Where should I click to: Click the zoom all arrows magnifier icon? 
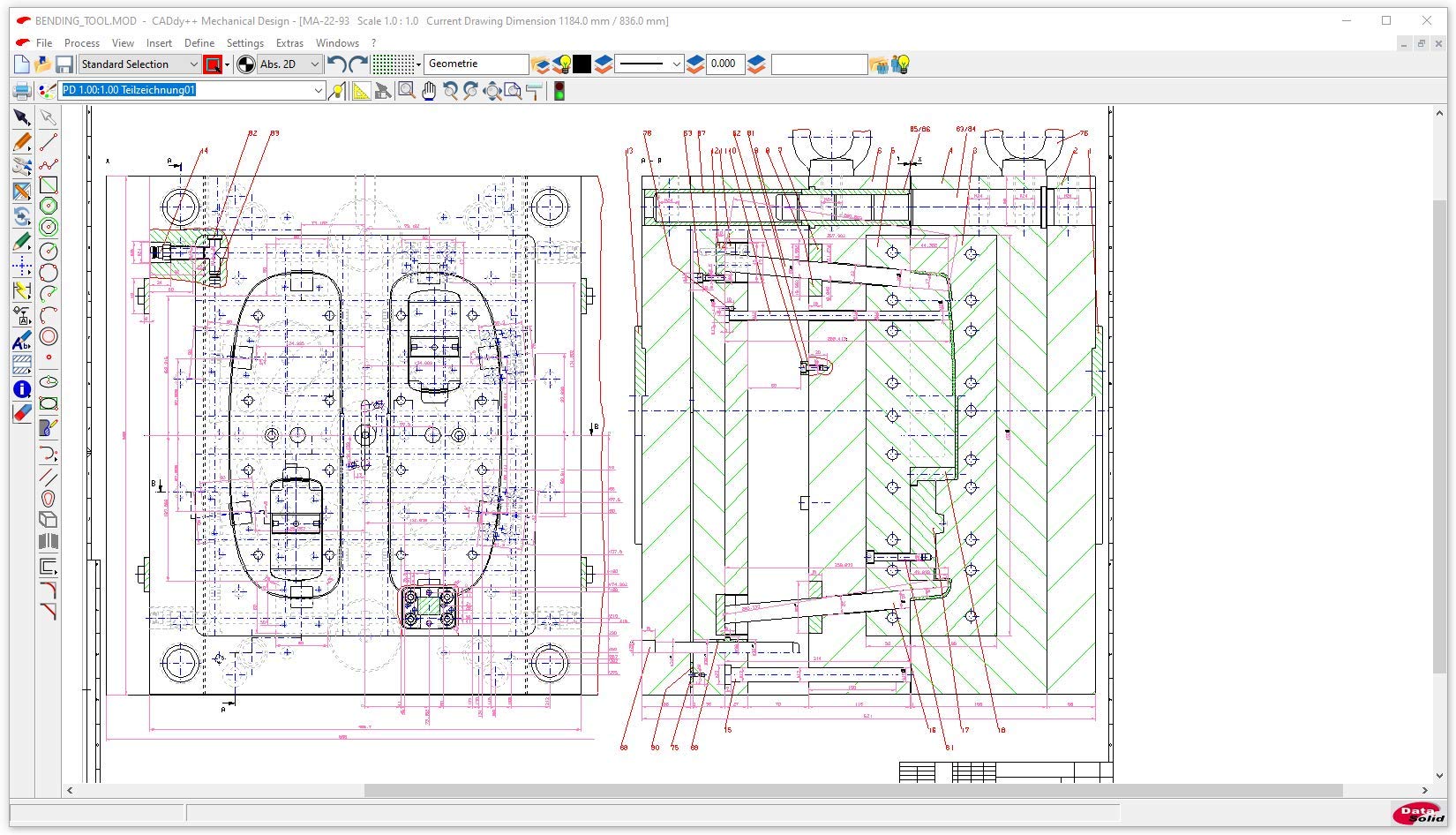[x=492, y=91]
